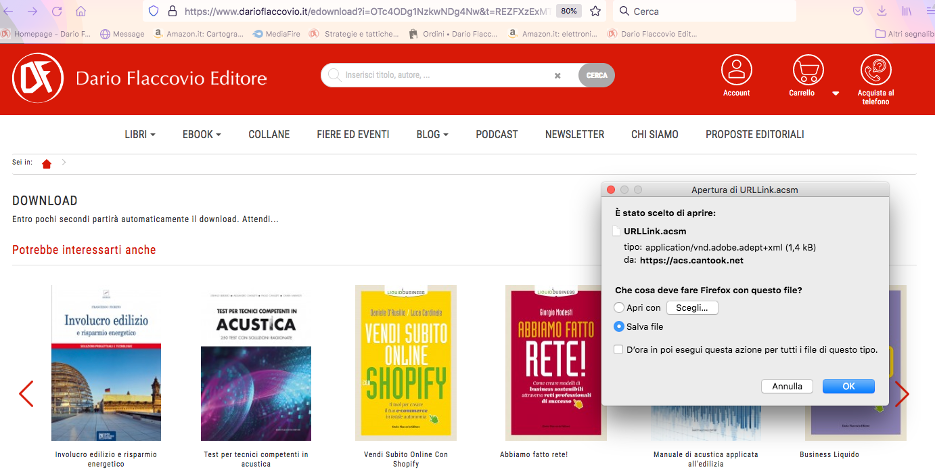Open FIERE ED EVENTI menu item
The width and height of the screenshot is (936, 474).
pos(353,134)
